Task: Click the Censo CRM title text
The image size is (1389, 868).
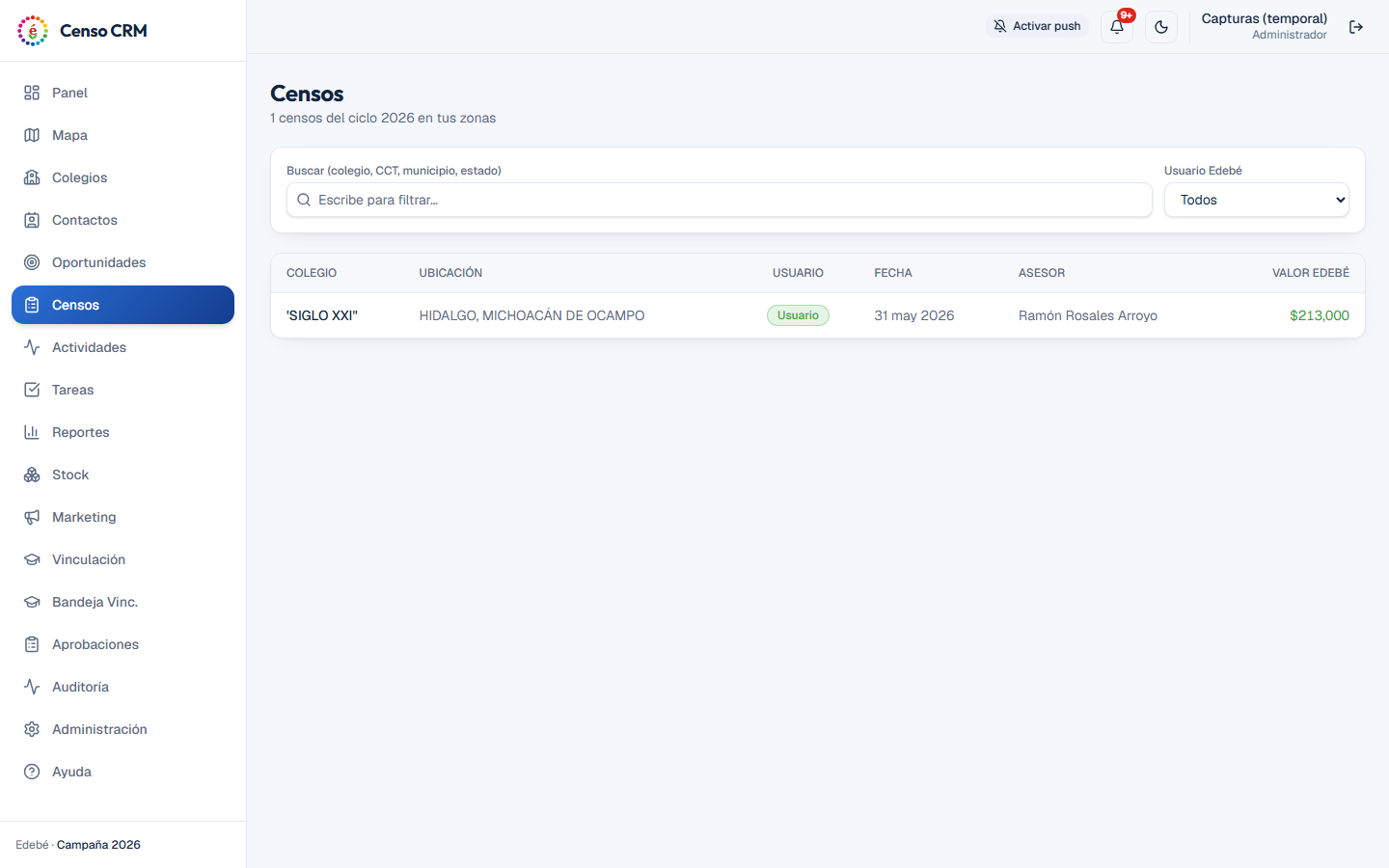Action: 103,31
